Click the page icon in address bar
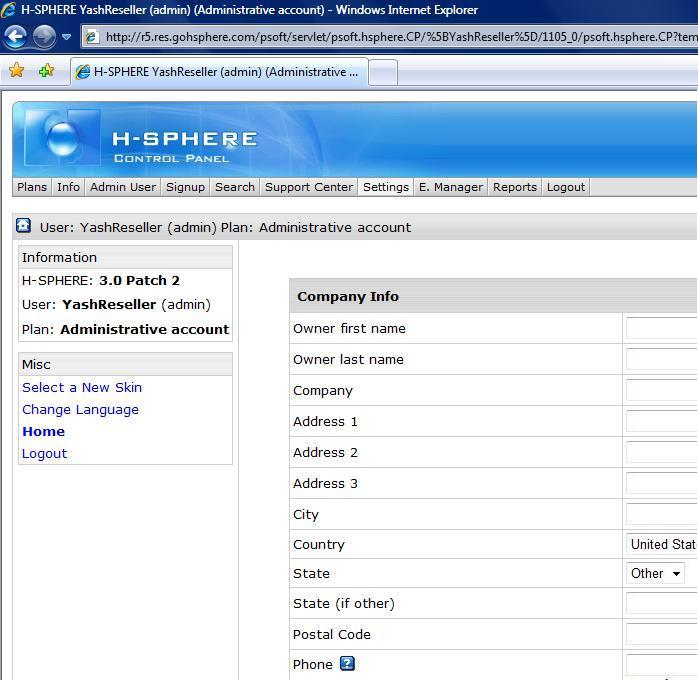Viewport: 698px width, 680px height. click(92, 37)
